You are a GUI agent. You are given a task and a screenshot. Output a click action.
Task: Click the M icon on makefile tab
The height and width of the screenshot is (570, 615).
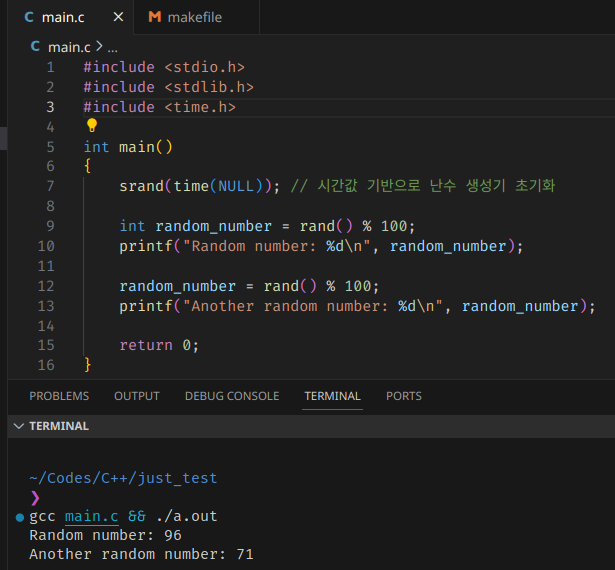154,18
